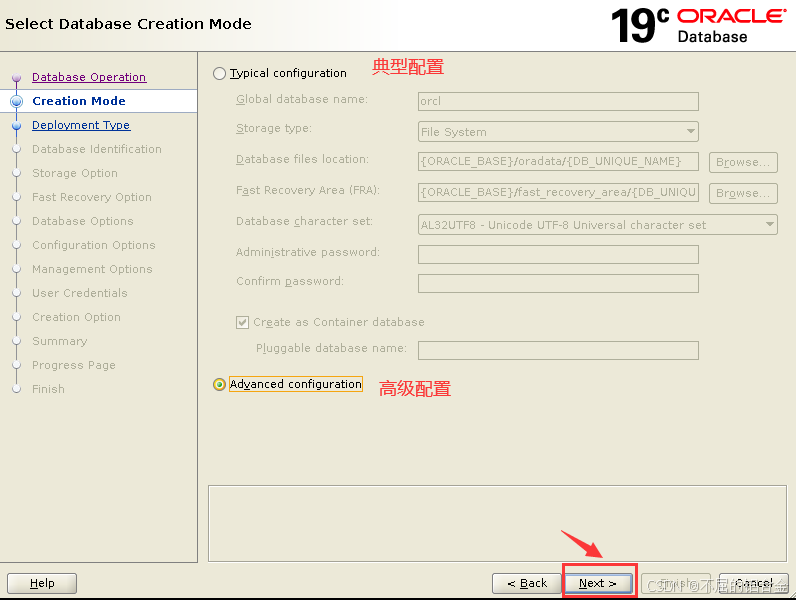
Task: Click the Global database name field
Action: [x=558, y=101]
